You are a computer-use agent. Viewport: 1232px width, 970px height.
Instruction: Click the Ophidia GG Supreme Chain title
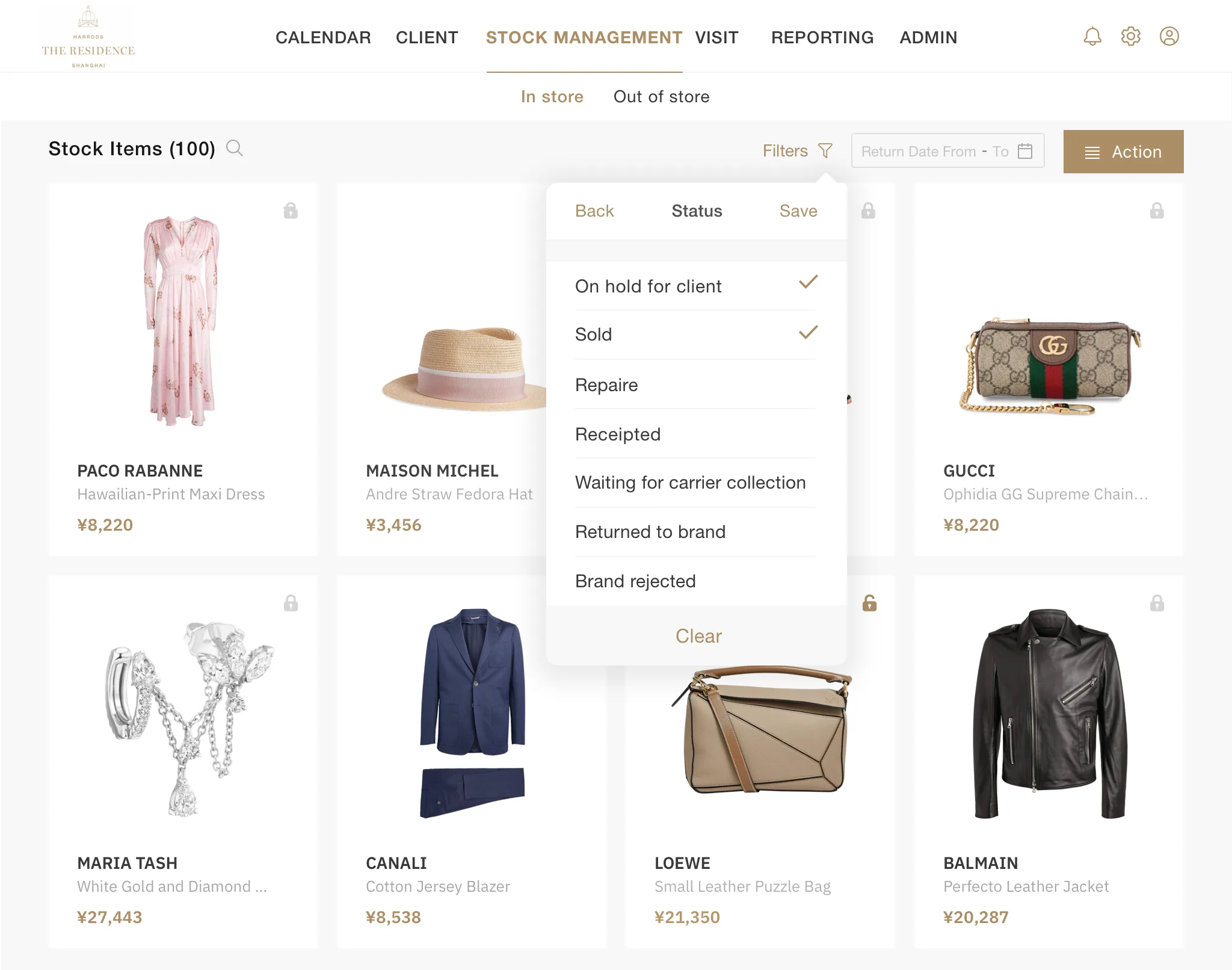[1046, 494]
